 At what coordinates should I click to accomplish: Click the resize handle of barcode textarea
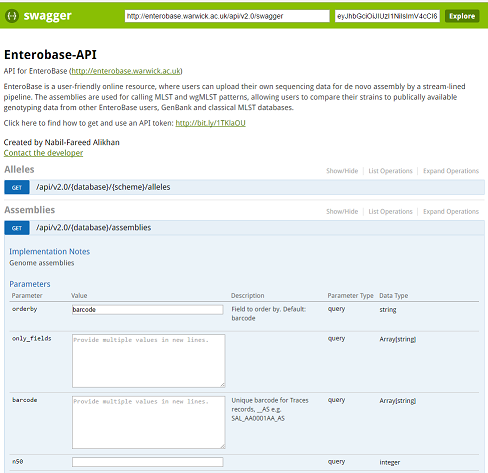pos(223,446)
